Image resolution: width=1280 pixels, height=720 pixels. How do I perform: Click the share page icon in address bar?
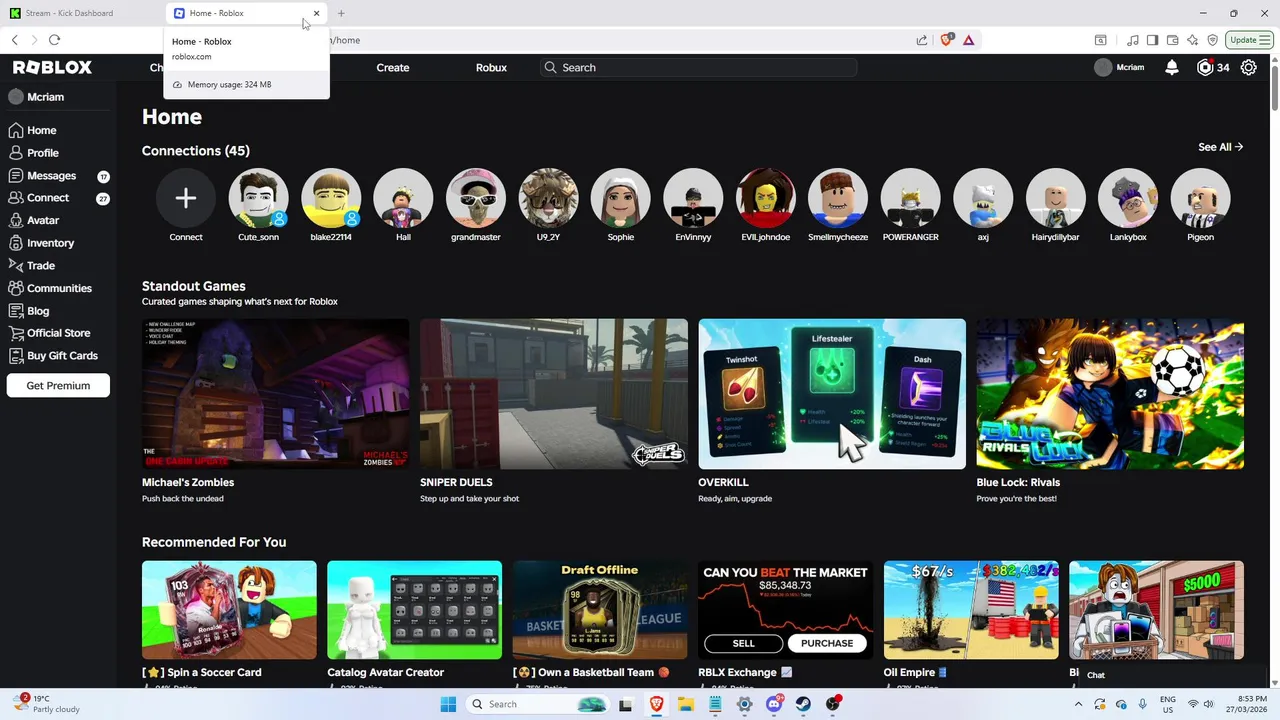tap(921, 40)
